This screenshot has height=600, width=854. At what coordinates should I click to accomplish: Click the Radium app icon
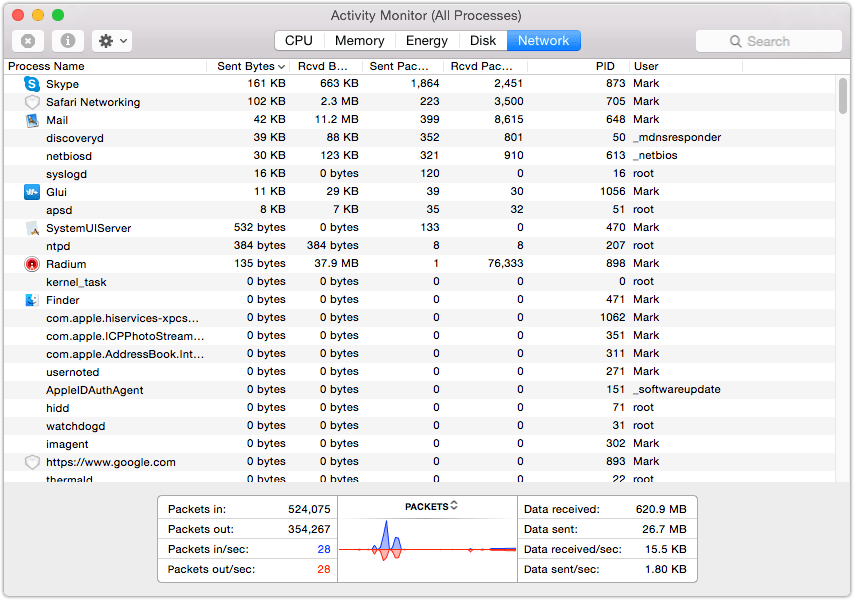[32, 264]
